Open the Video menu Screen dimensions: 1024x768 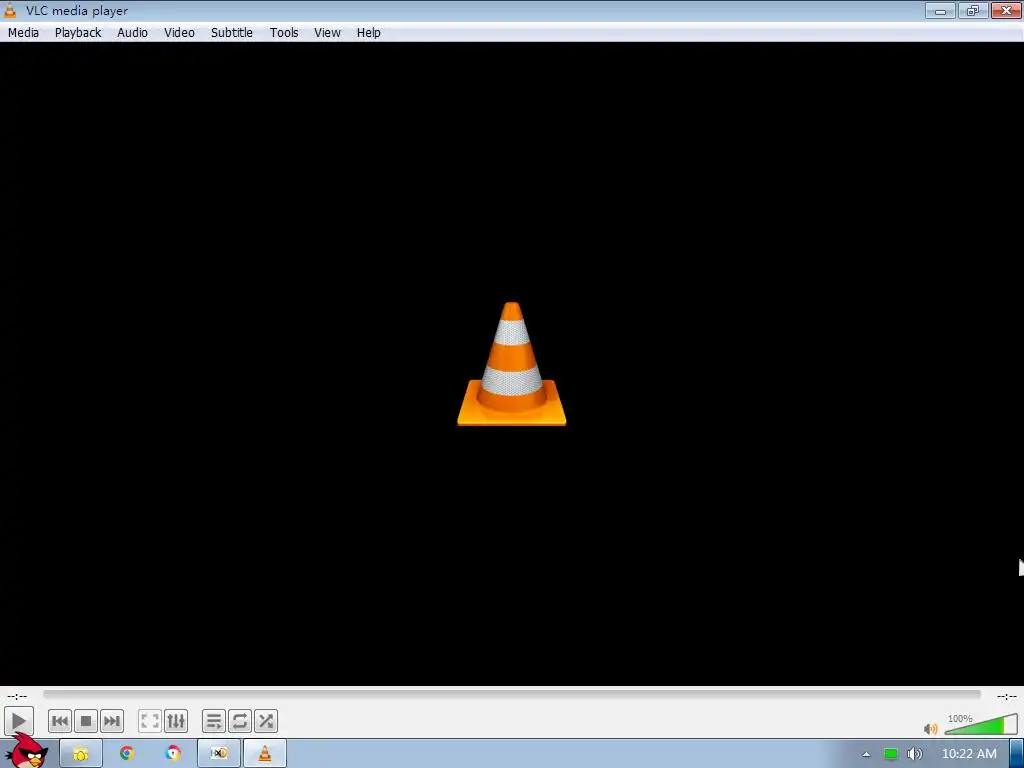180,33
